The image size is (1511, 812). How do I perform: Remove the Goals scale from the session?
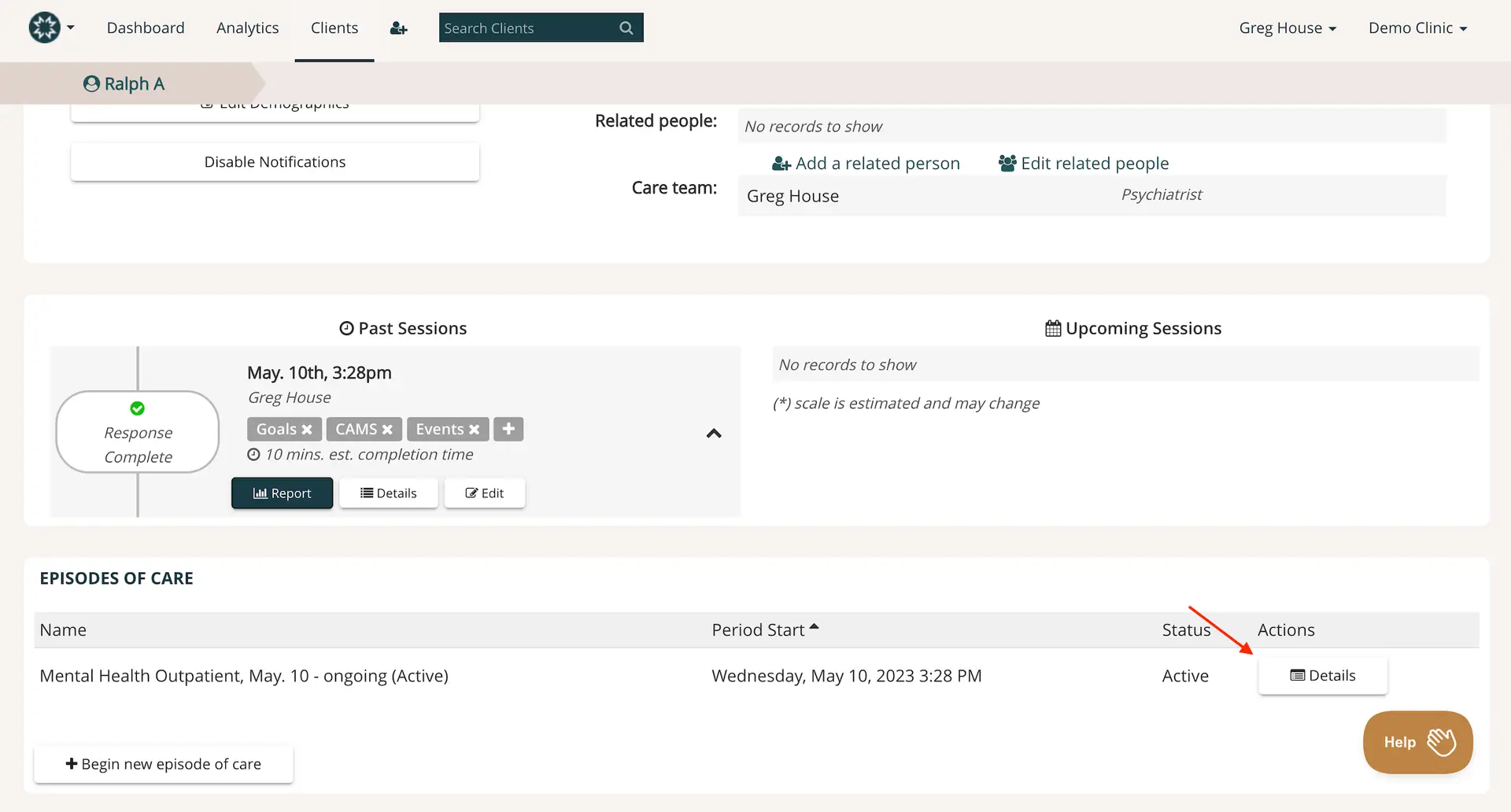[x=307, y=429]
